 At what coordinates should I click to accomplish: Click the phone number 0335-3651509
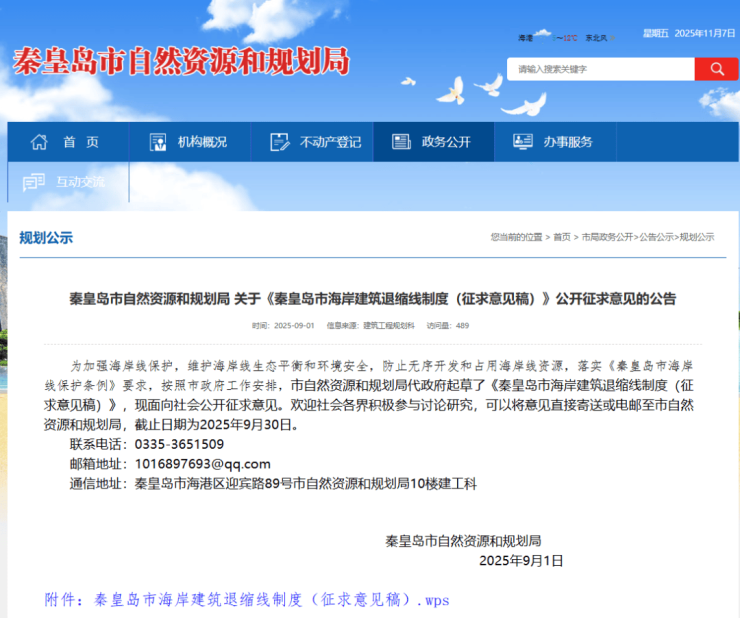tap(179, 444)
